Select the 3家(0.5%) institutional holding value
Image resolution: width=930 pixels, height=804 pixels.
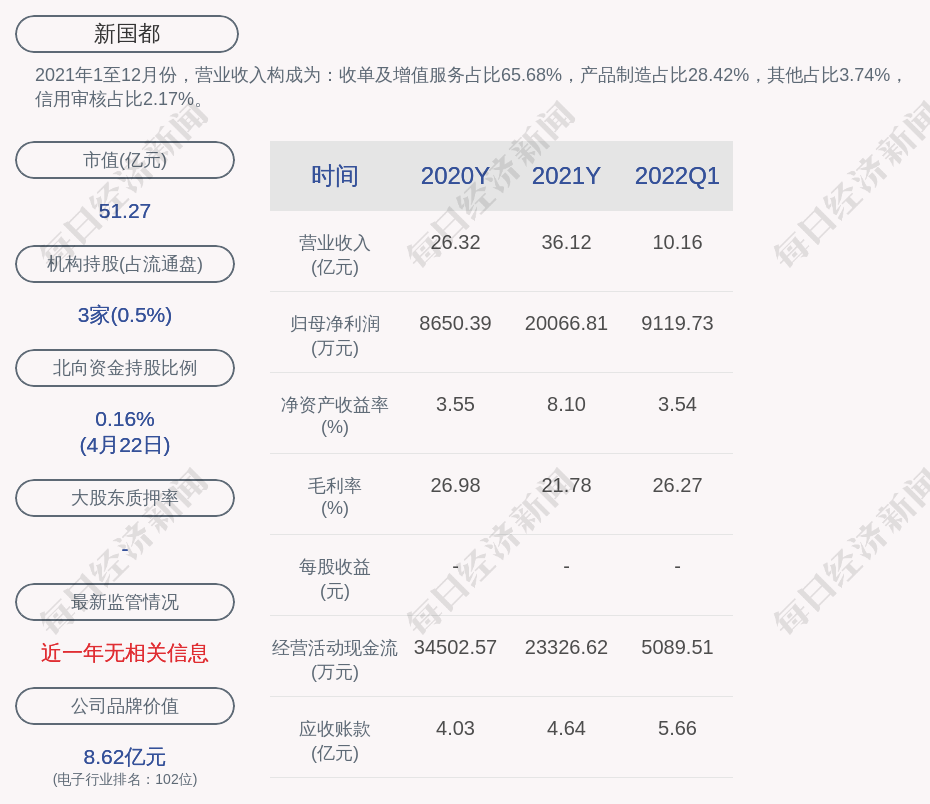point(125,315)
